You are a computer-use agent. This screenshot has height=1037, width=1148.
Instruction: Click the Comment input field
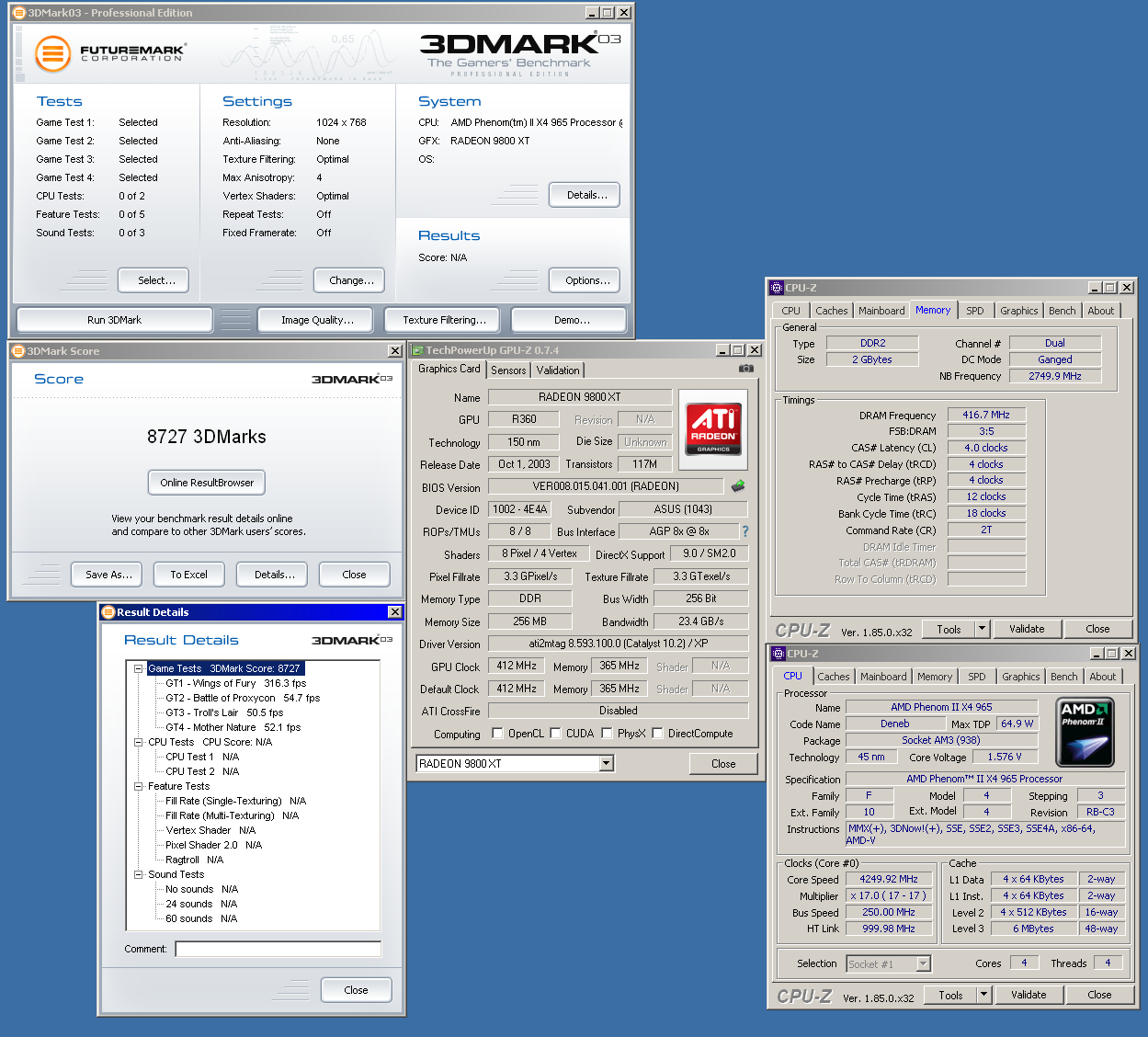pyautogui.click(x=278, y=949)
